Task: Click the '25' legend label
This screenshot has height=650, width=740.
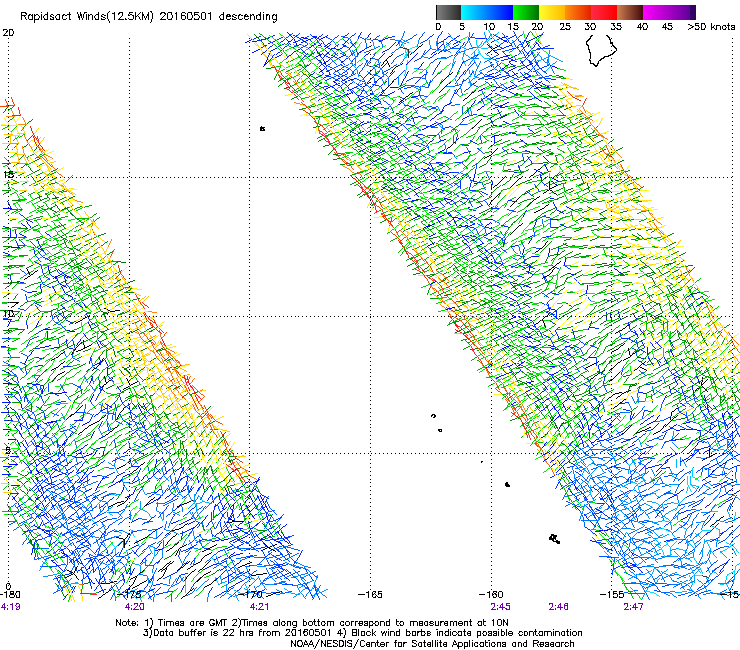Action: (564, 27)
